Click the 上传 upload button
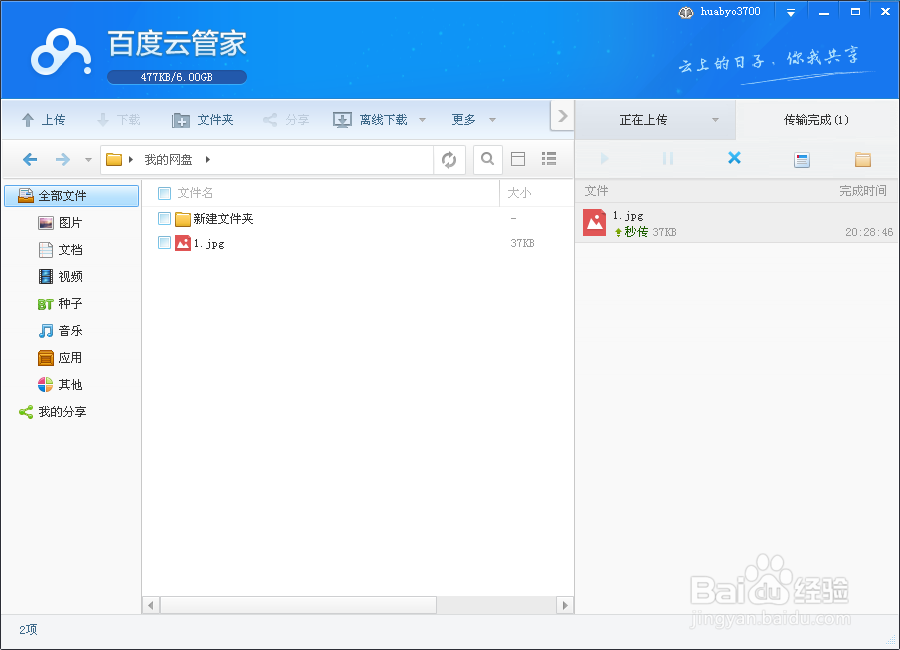Viewport: 900px width, 650px height. (44, 118)
